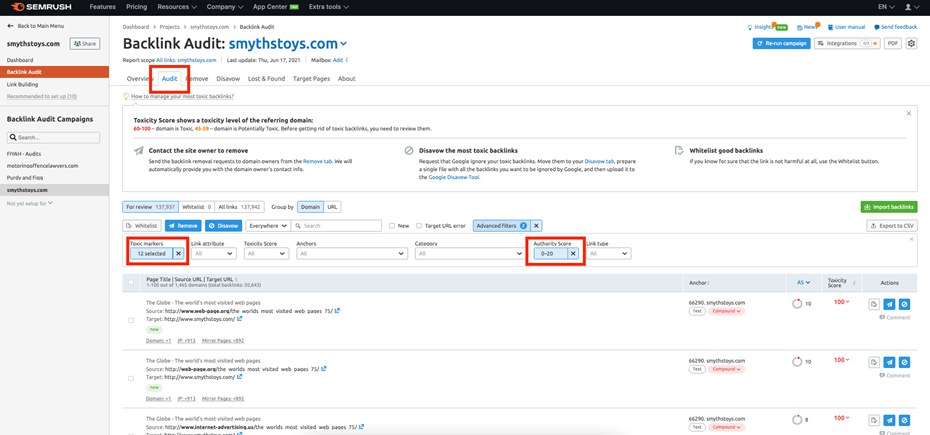930x435 pixels.
Task: Click Re-run campaign button
Action: click(x=781, y=43)
